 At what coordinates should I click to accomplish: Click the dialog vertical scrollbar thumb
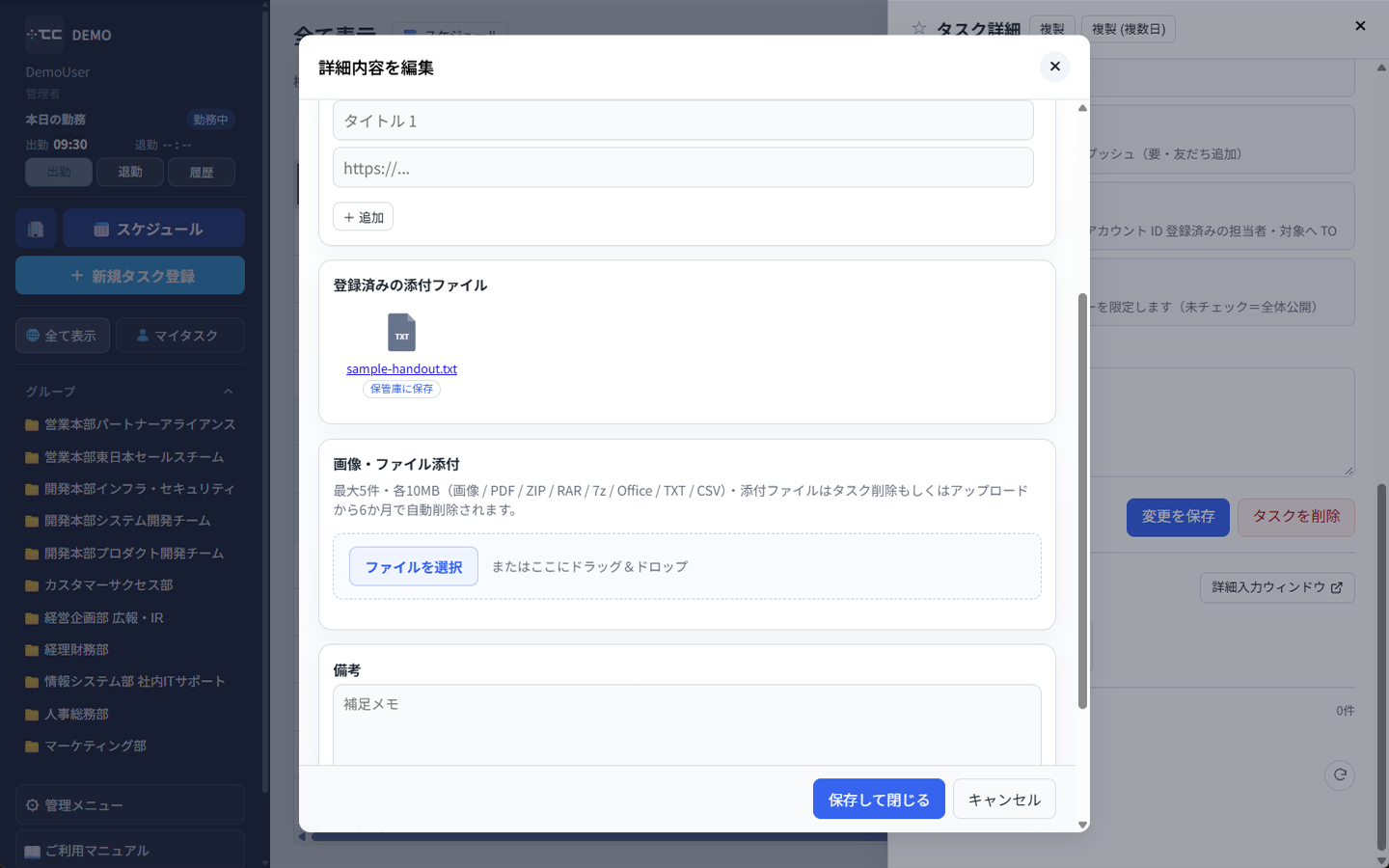point(1082,502)
